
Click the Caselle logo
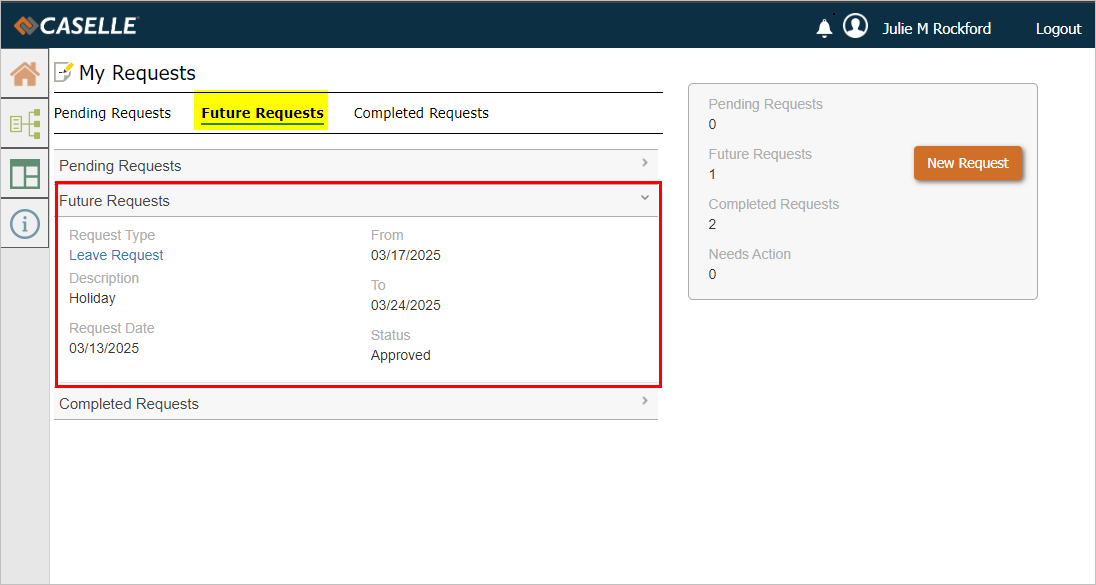[x=76, y=26]
